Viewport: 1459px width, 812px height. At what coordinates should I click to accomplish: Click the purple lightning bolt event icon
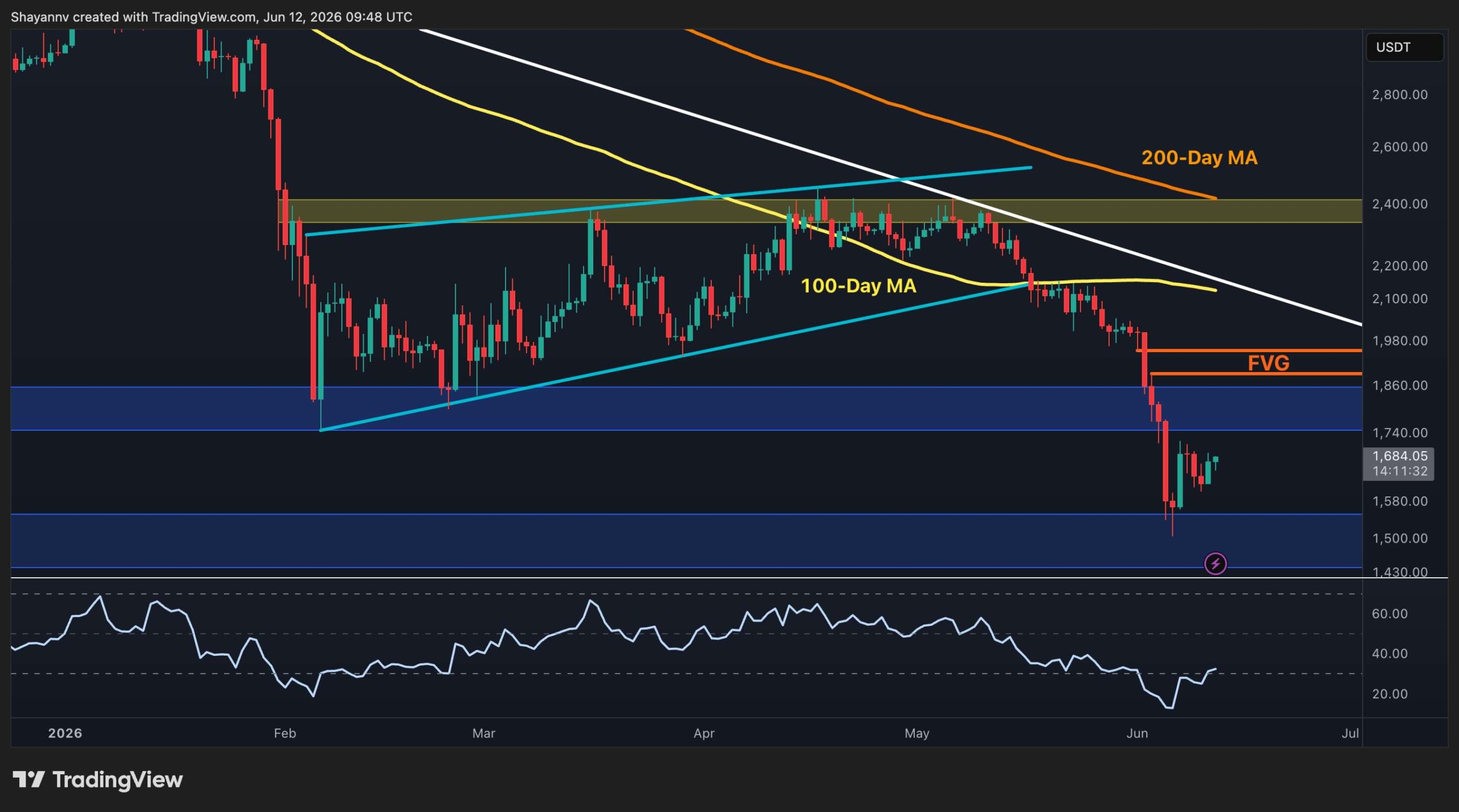pos(1215,564)
